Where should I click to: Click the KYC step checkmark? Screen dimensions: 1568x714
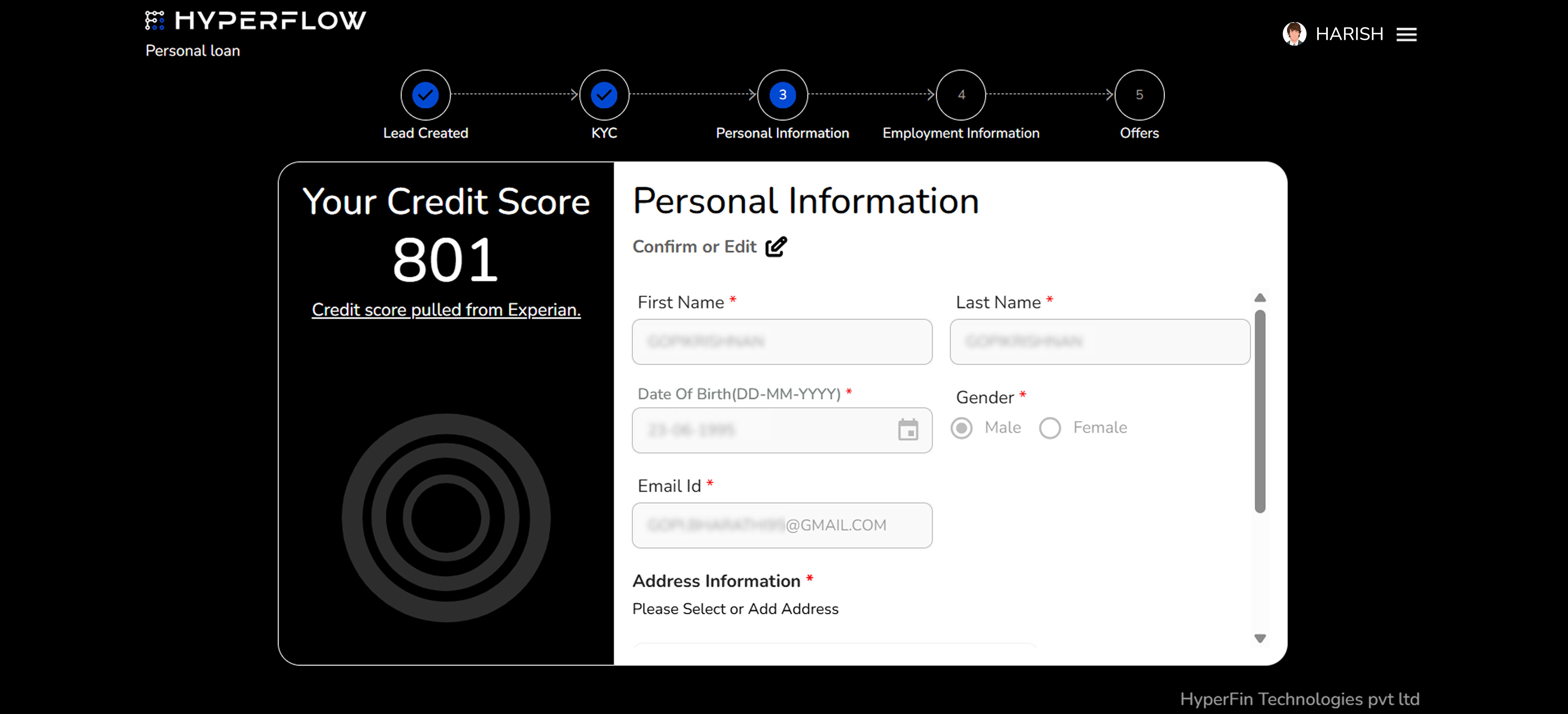[604, 95]
